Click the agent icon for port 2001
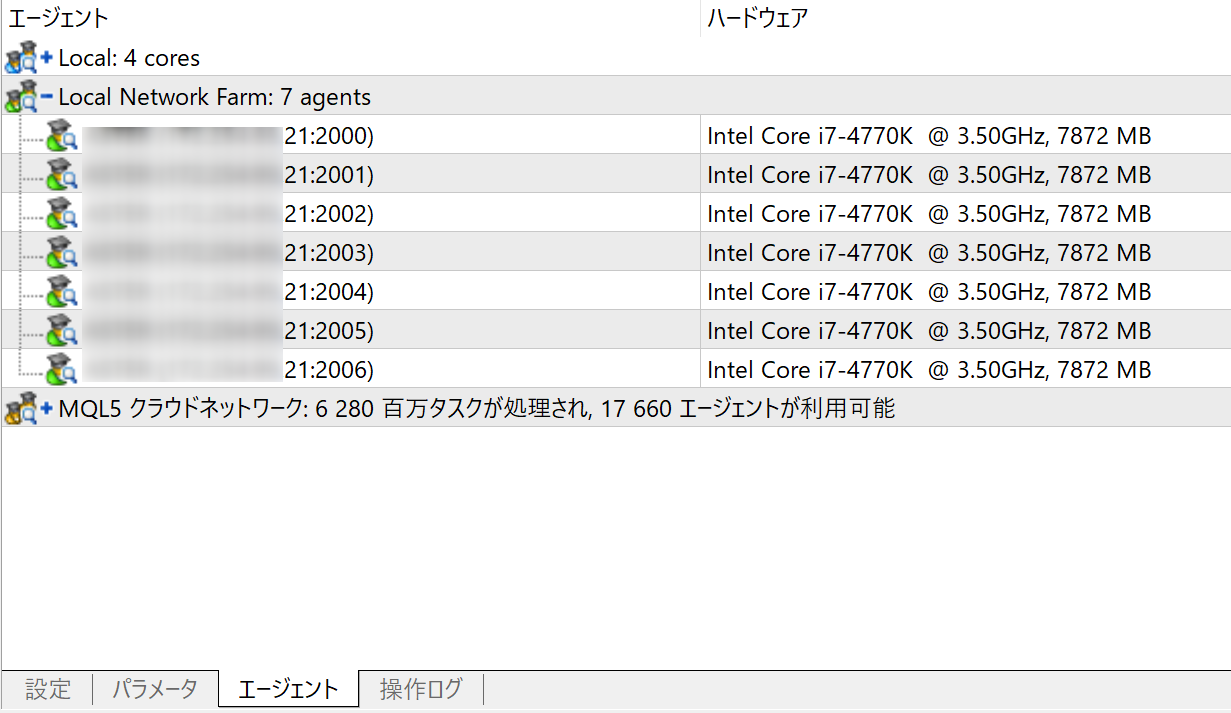This screenshot has width=1231, height=713. click(x=62, y=175)
